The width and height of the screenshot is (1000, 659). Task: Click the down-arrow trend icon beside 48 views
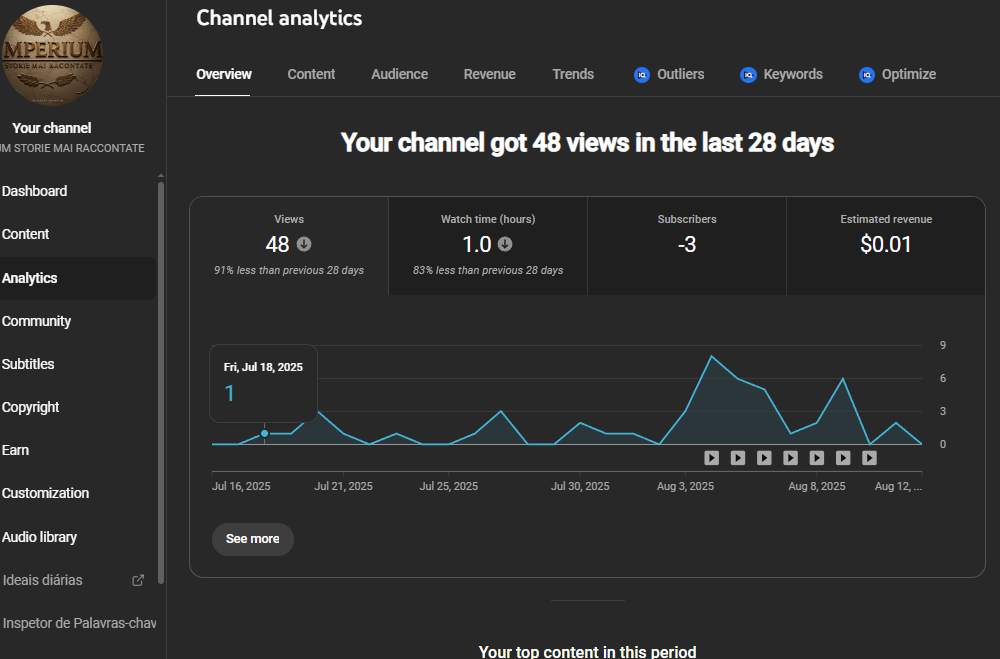304,244
